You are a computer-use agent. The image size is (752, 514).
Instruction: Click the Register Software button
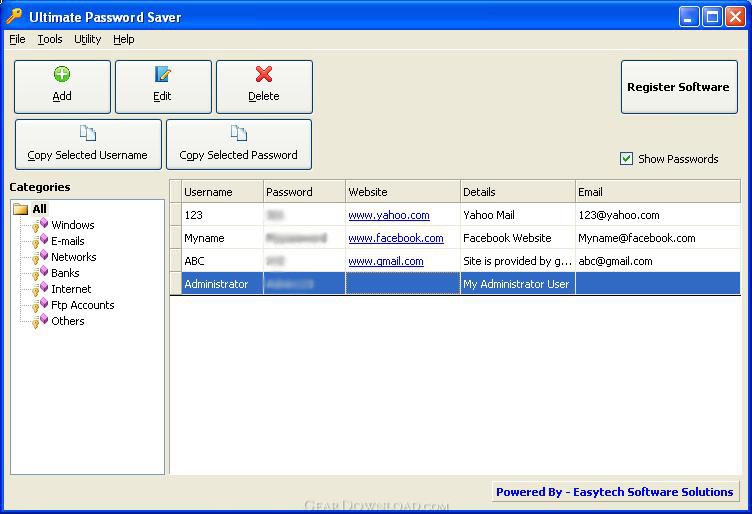coord(679,87)
